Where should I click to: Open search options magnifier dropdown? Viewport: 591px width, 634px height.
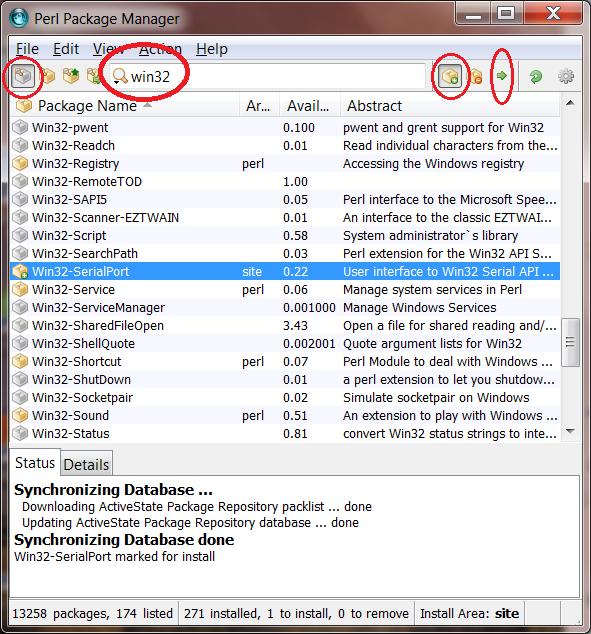point(119,76)
